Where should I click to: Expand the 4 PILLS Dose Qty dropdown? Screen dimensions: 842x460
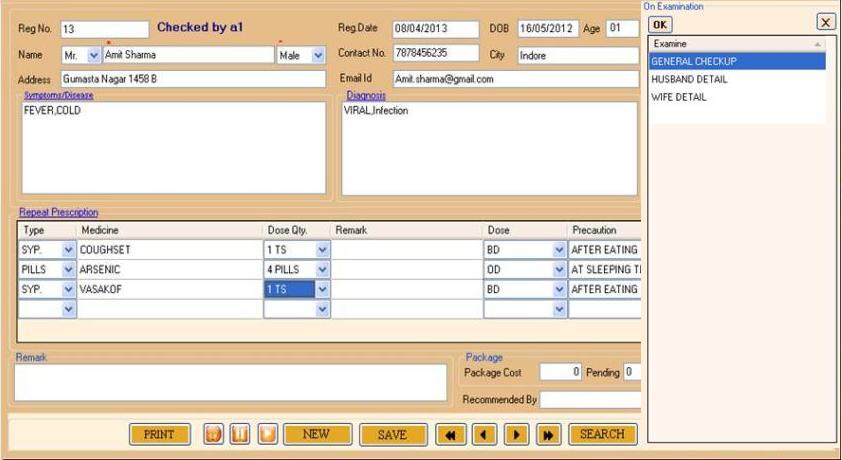pyautogui.click(x=322, y=269)
